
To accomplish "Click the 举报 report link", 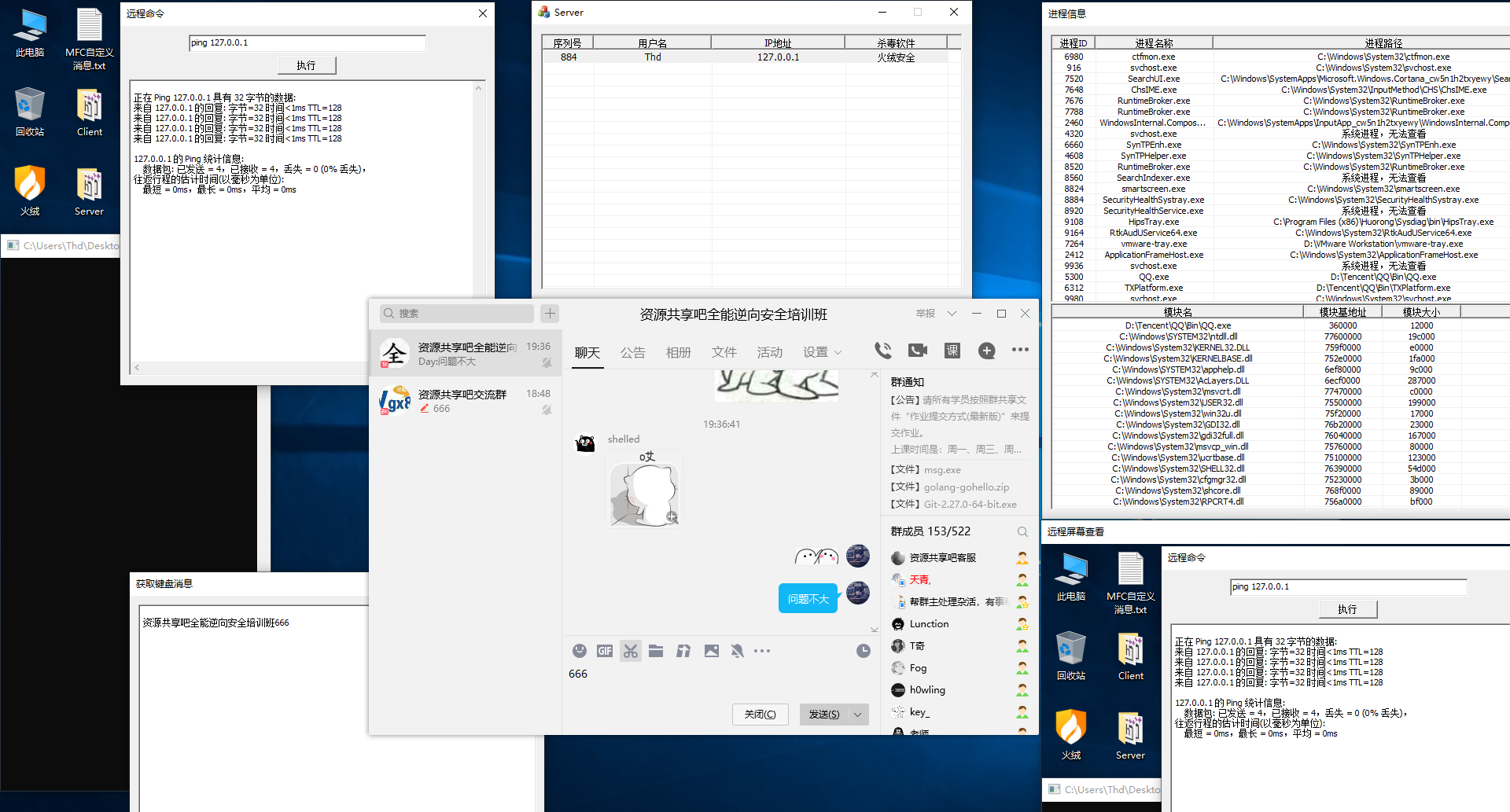I will 925,314.
